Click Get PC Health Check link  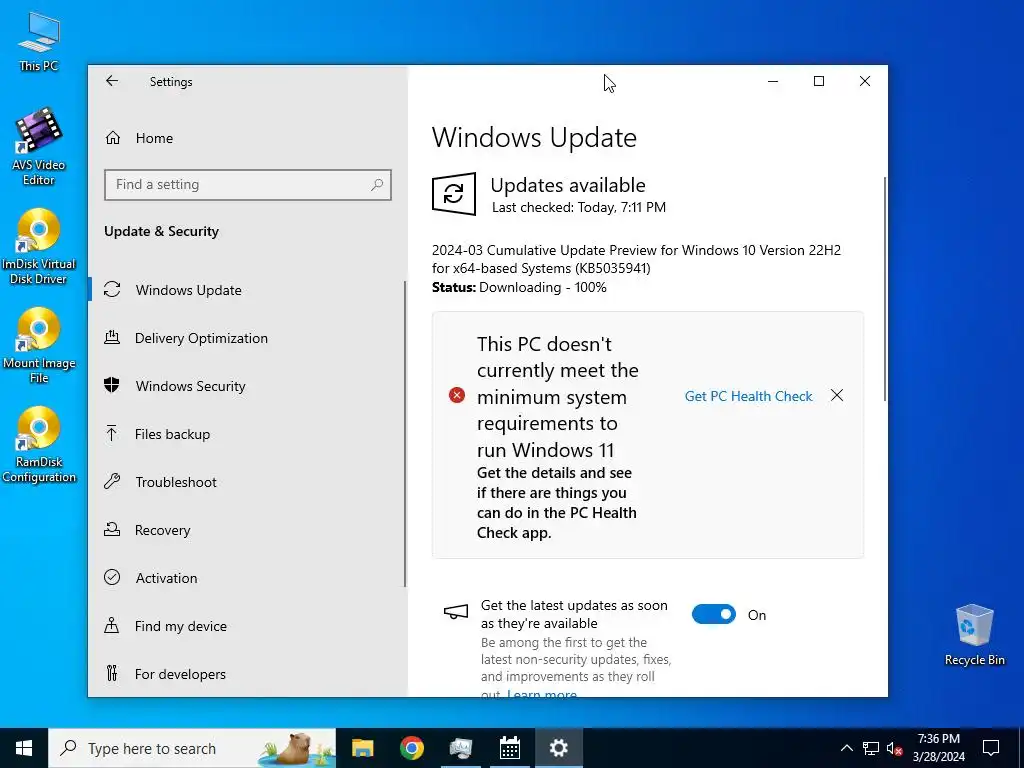pyautogui.click(x=748, y=396)
